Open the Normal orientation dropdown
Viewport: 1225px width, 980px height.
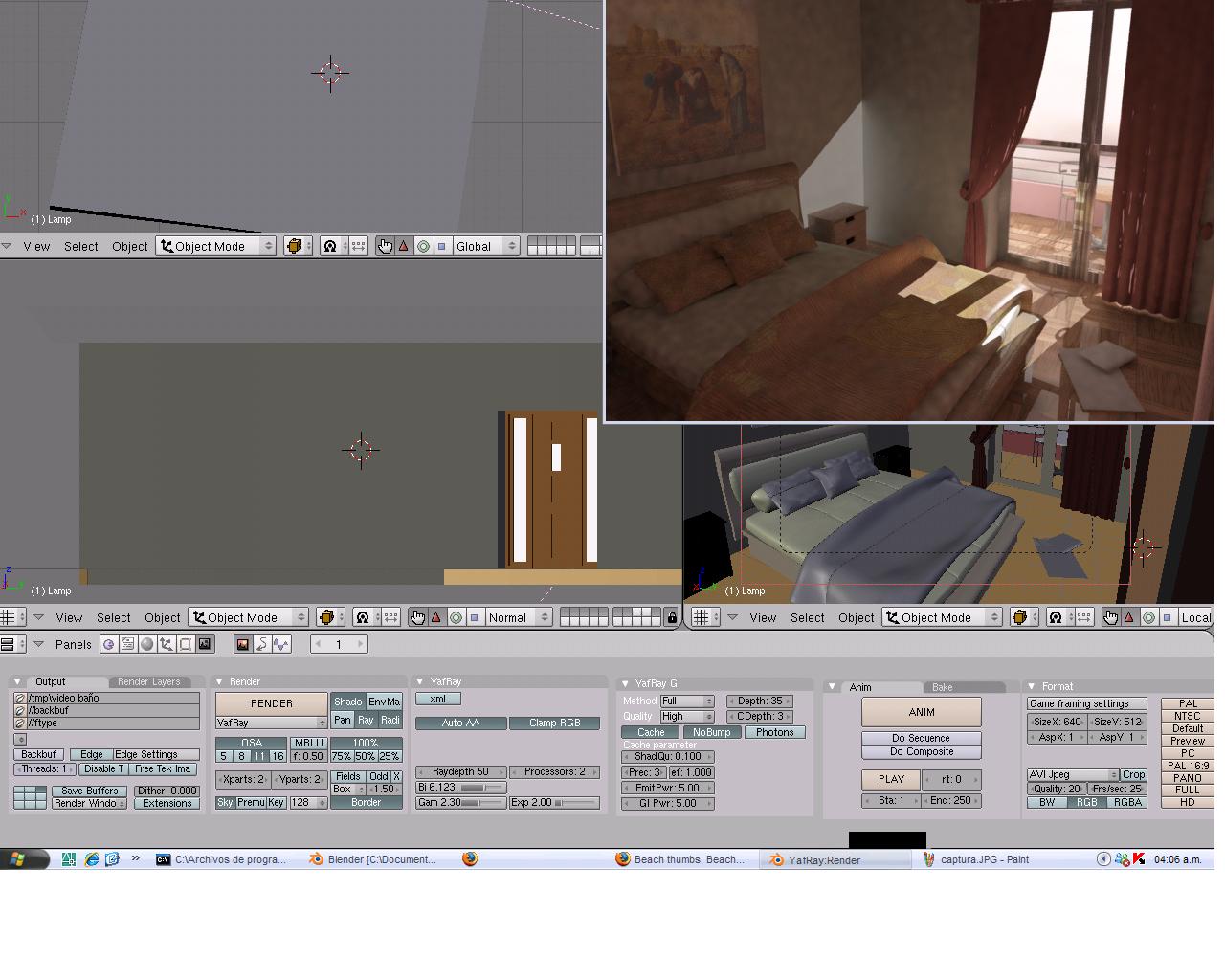519,617
